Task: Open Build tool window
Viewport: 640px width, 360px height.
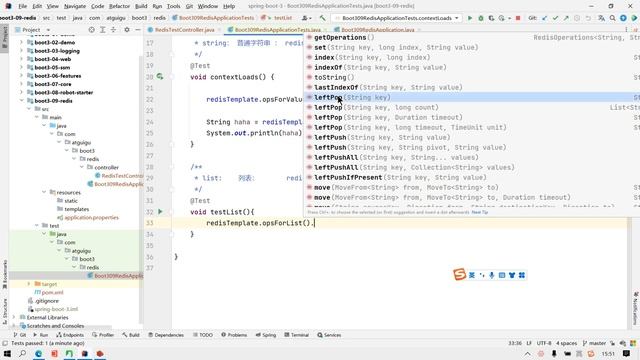Action: pyautogui.click(x=131, y=335)
